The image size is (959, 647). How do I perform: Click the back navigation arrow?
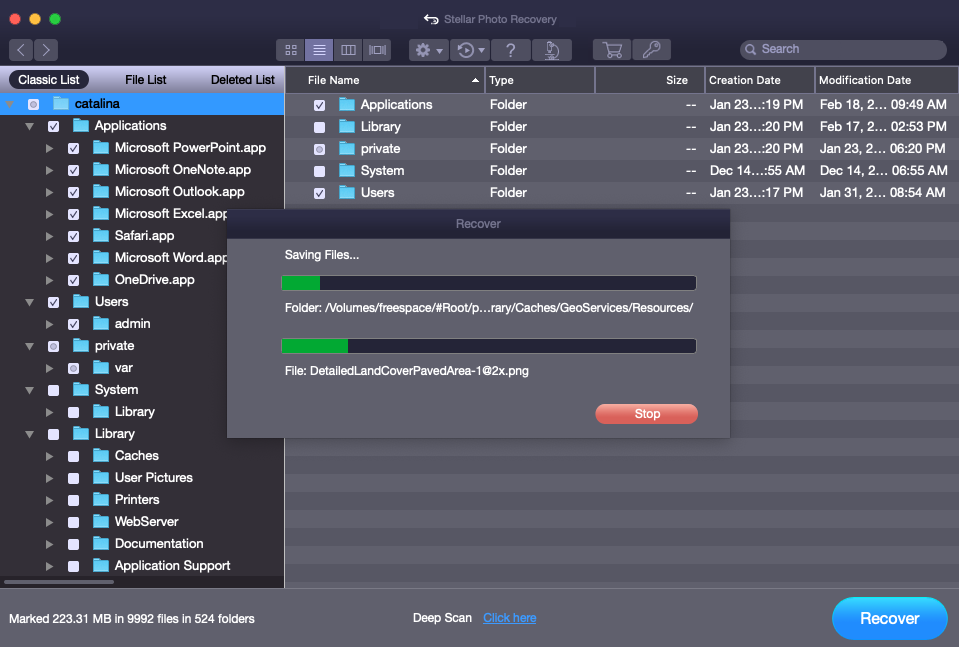pos(21,50)
